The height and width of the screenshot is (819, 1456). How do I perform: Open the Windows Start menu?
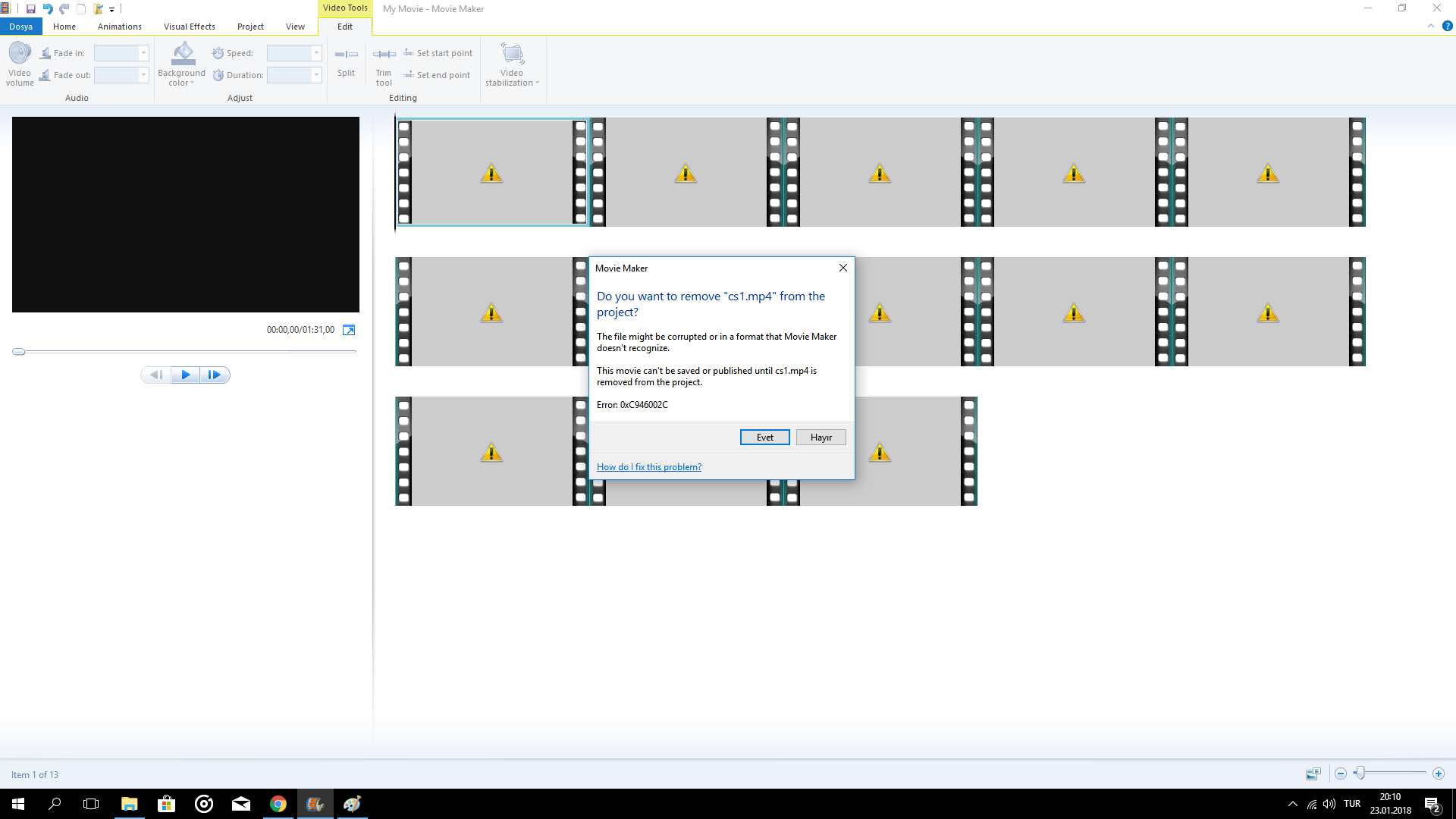coord(18,804)
